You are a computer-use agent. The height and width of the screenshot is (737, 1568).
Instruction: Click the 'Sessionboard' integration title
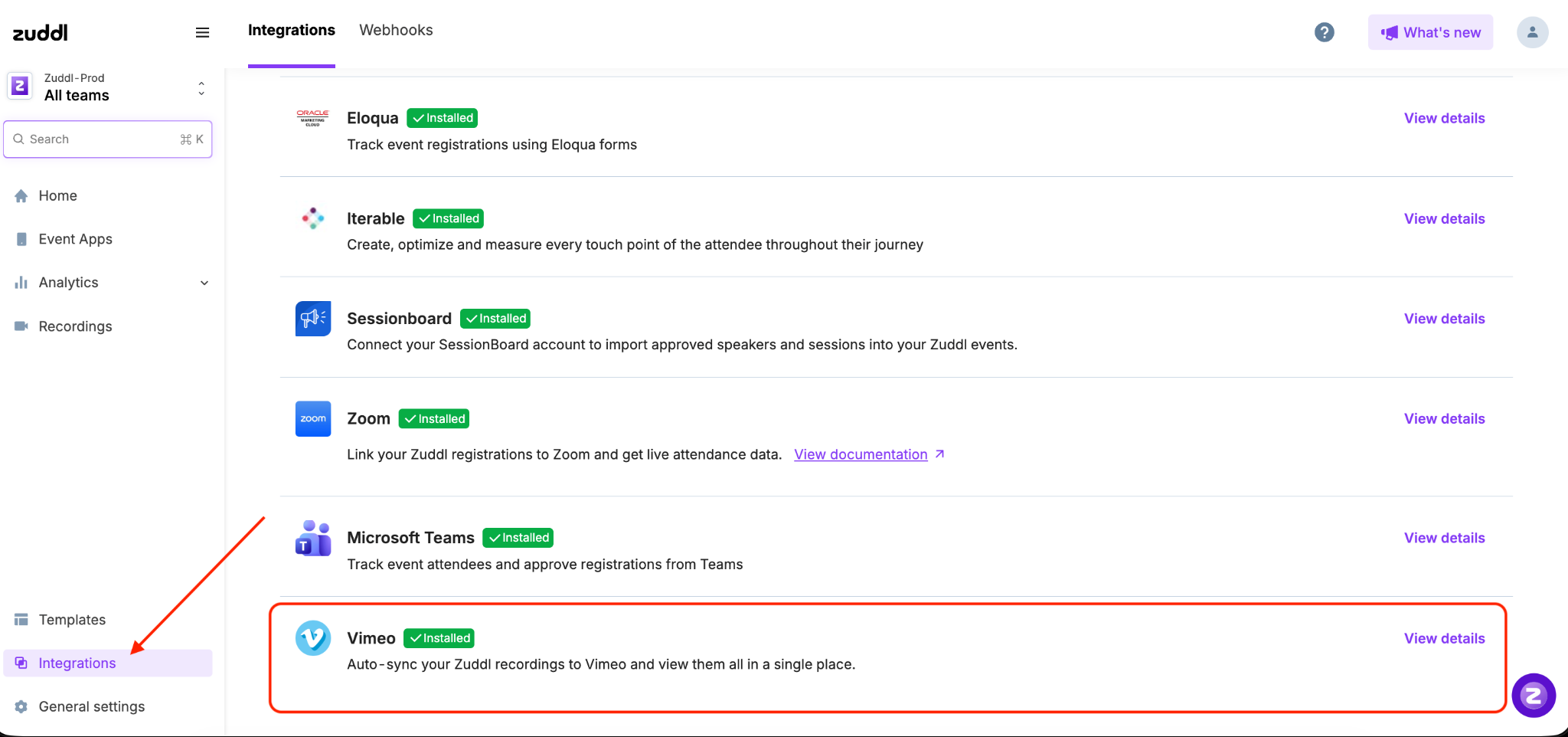tap(400, 319)
